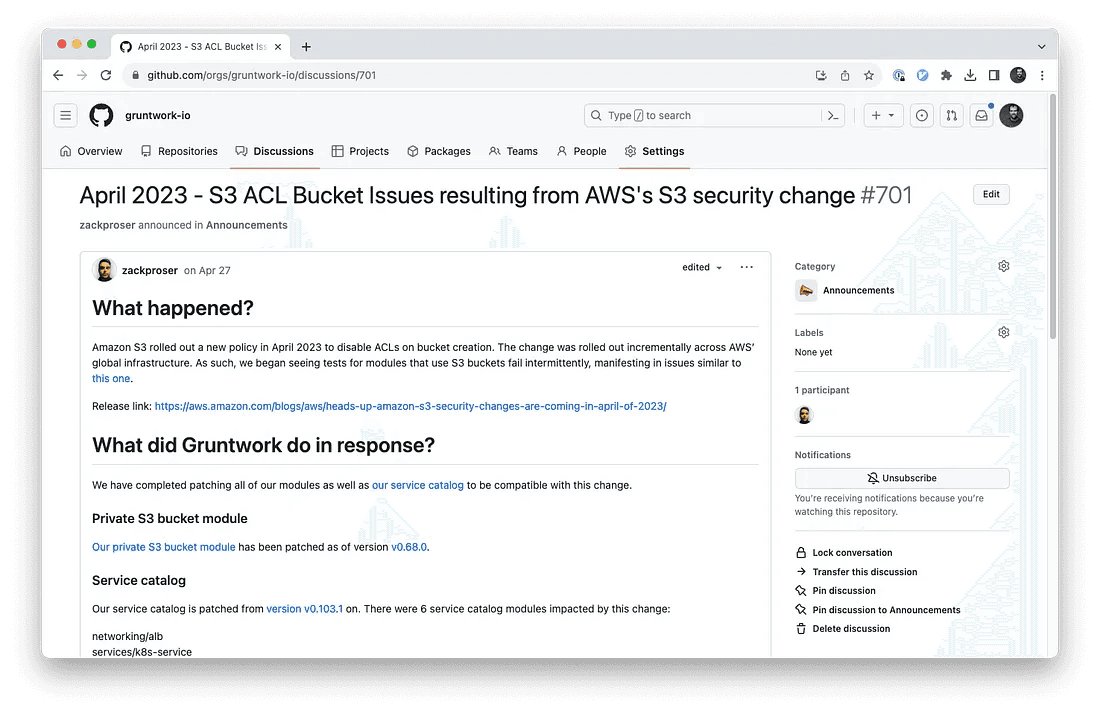Click the 'on Apr 27' timestamp
This screenshot has width=1100, height=713.
coord(207,270)
